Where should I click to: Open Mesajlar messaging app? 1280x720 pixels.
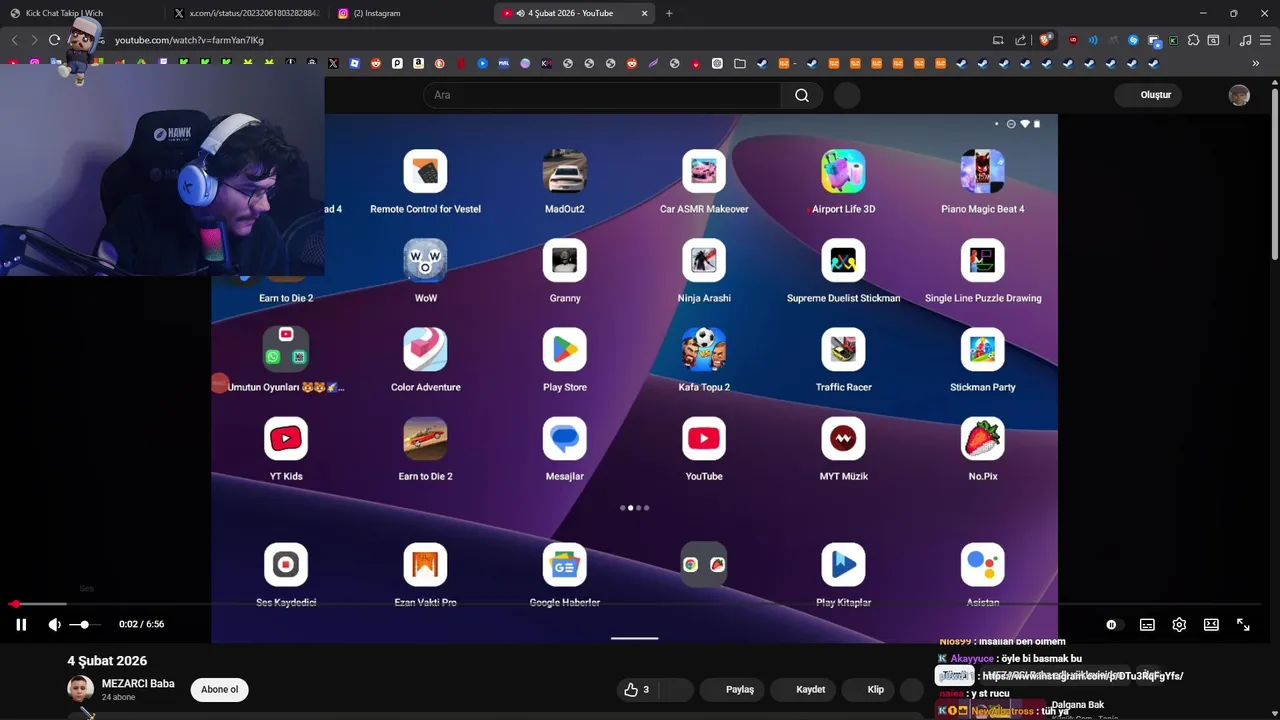point(565,439)
